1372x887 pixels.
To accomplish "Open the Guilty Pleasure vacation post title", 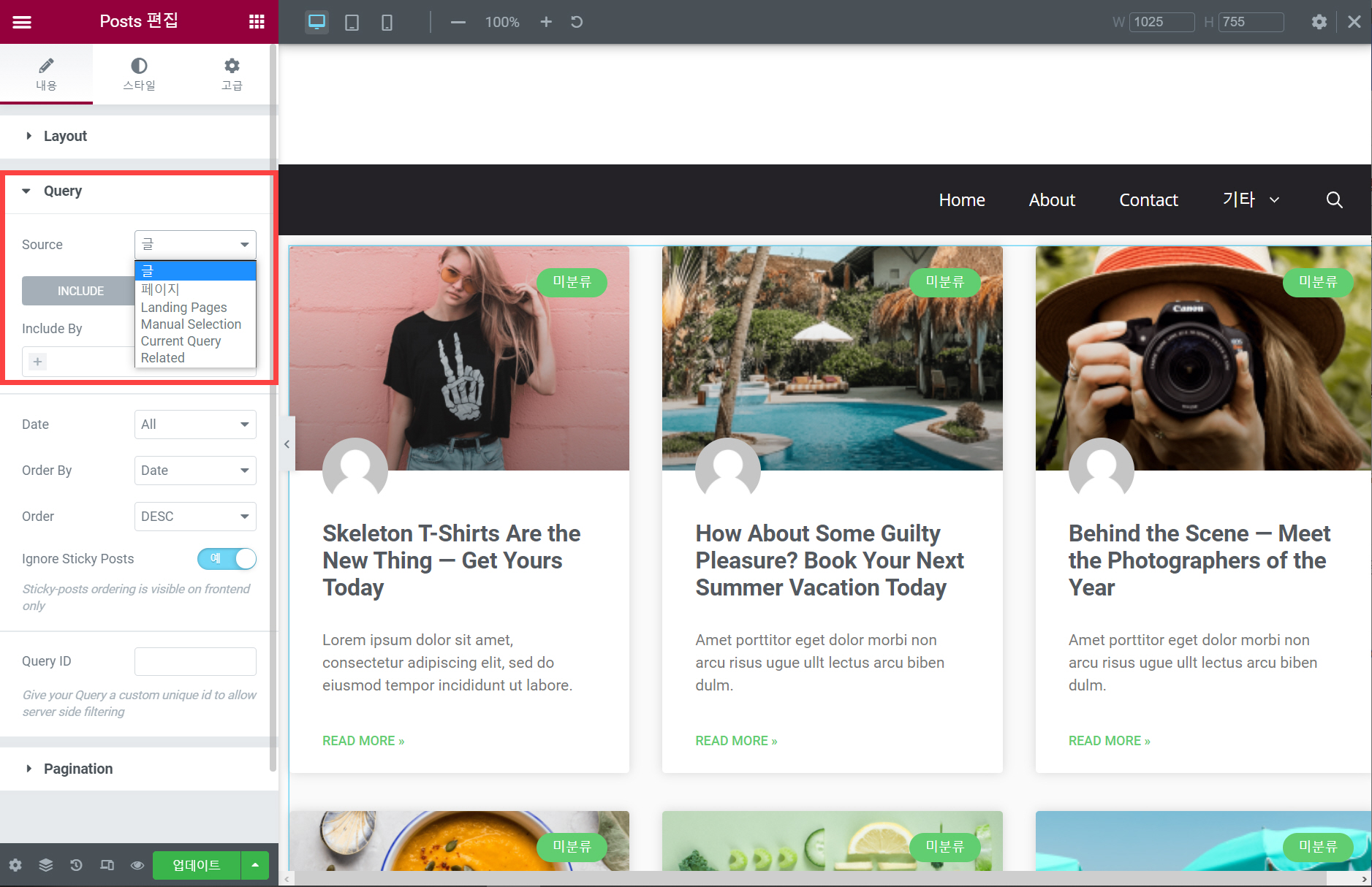I will point(830,560).
